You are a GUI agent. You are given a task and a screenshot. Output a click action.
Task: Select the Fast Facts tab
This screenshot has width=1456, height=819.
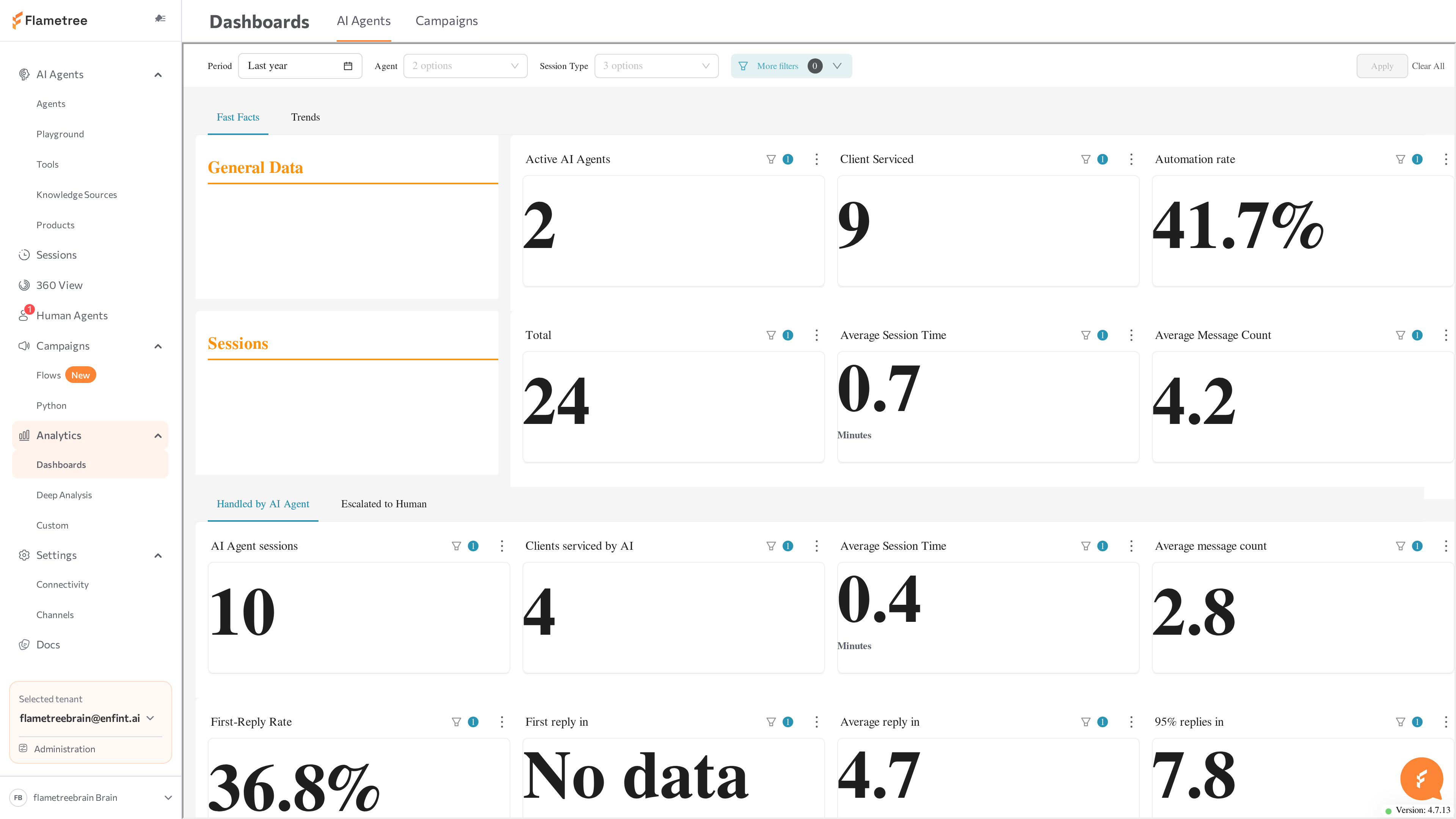click(238, 117)
